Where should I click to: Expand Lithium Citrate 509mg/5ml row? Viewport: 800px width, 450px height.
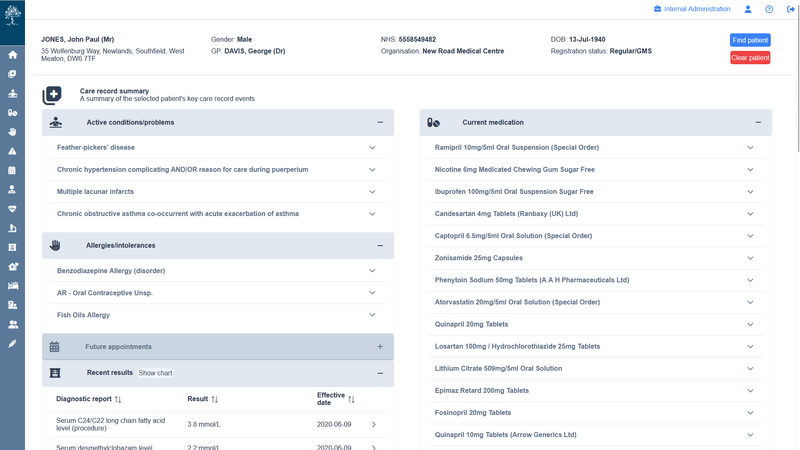click(x=750, y=368)
